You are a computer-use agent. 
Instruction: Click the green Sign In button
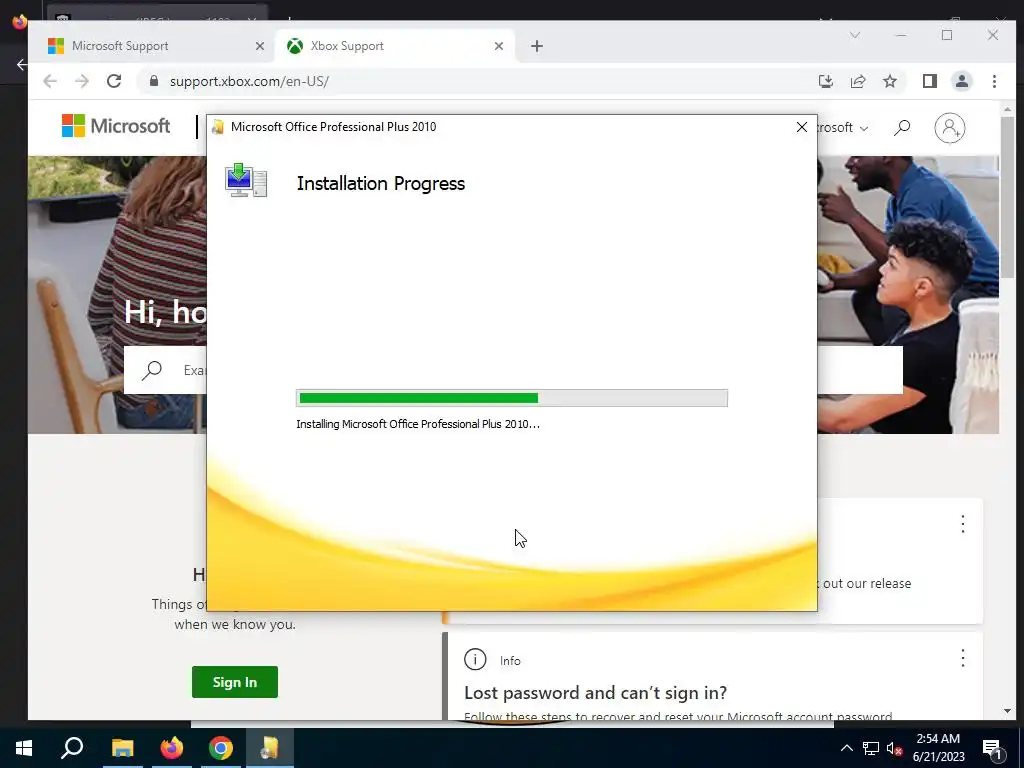(x=234, y=682)
